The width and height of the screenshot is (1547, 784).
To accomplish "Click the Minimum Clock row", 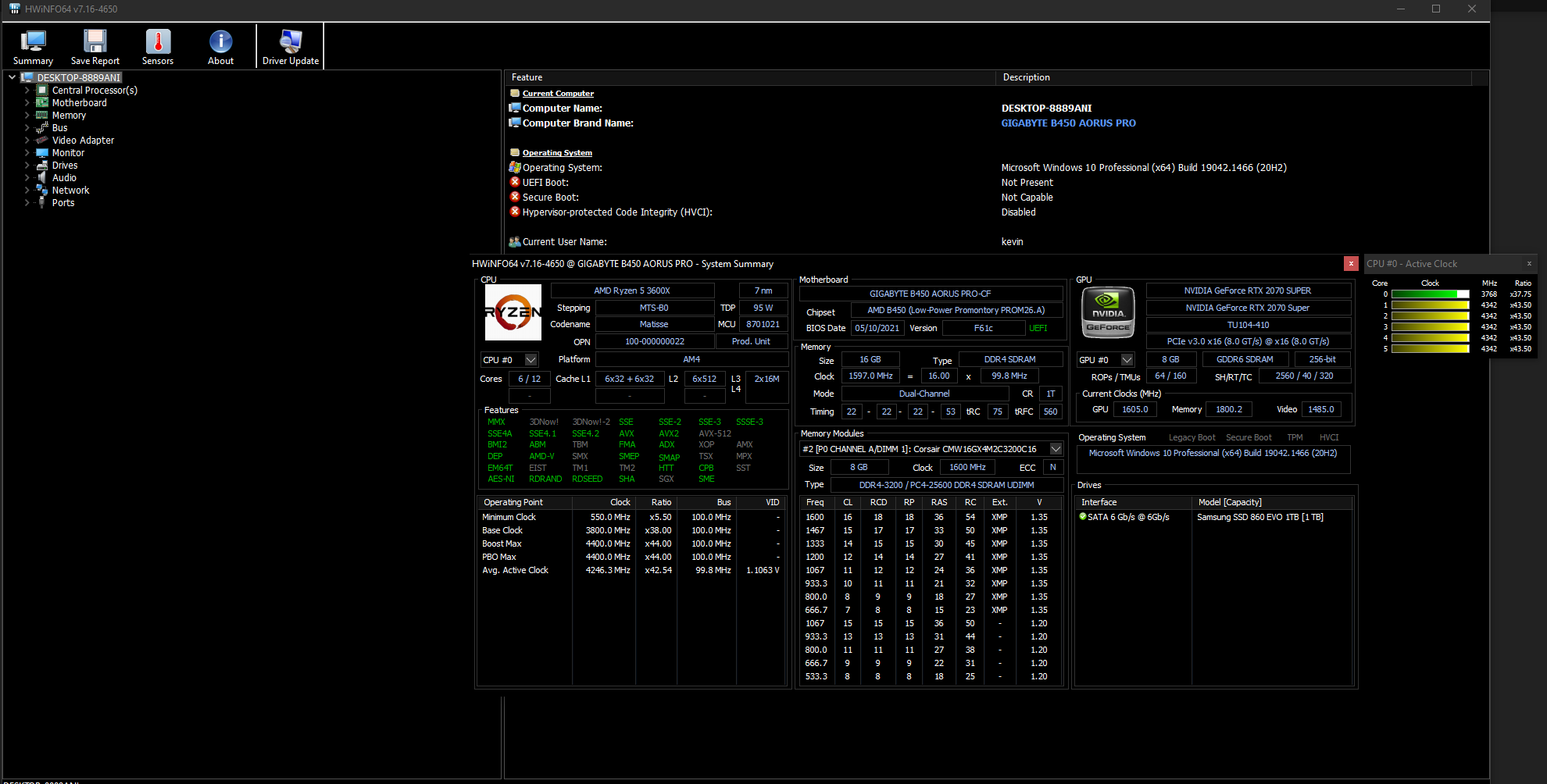I will tap(631, 517).
